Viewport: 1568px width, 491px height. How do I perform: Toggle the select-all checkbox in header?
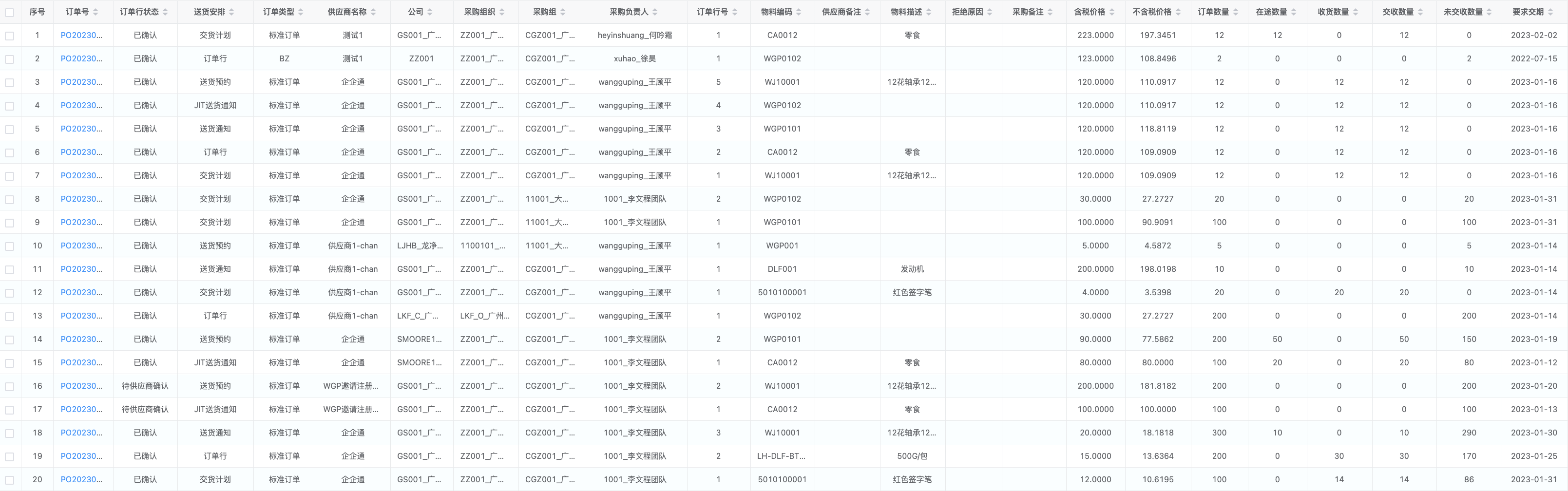click(10, 12)
